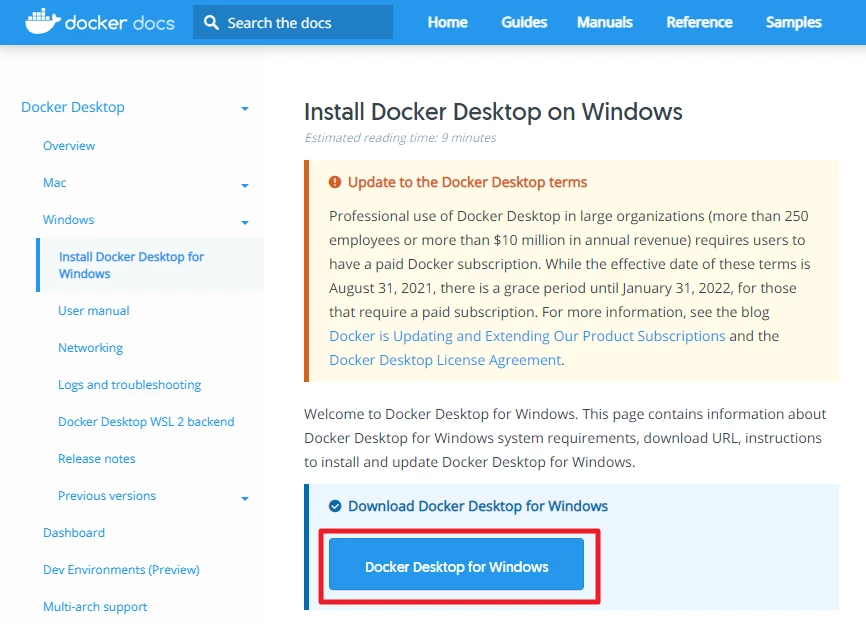Open Logs and troubleshooting page
The image size is (866, 624).
point(129,385)
